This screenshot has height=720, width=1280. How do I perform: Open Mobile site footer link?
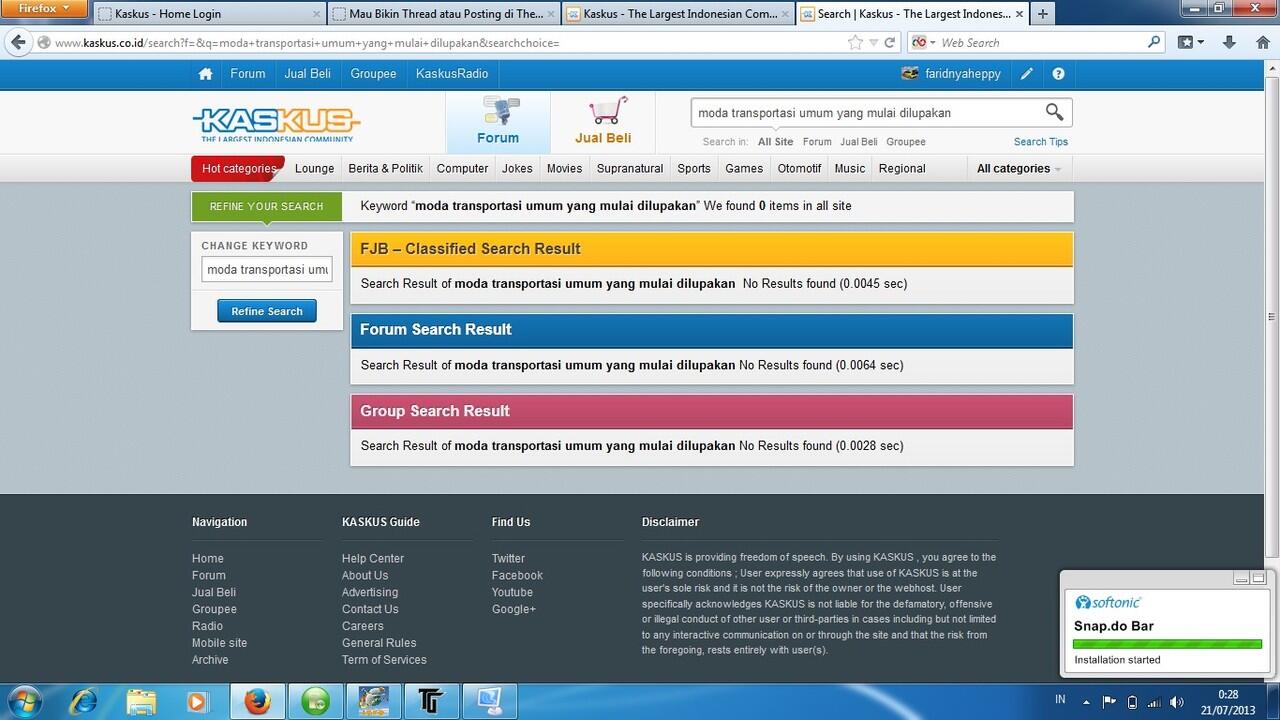click(x=219, y=643)
